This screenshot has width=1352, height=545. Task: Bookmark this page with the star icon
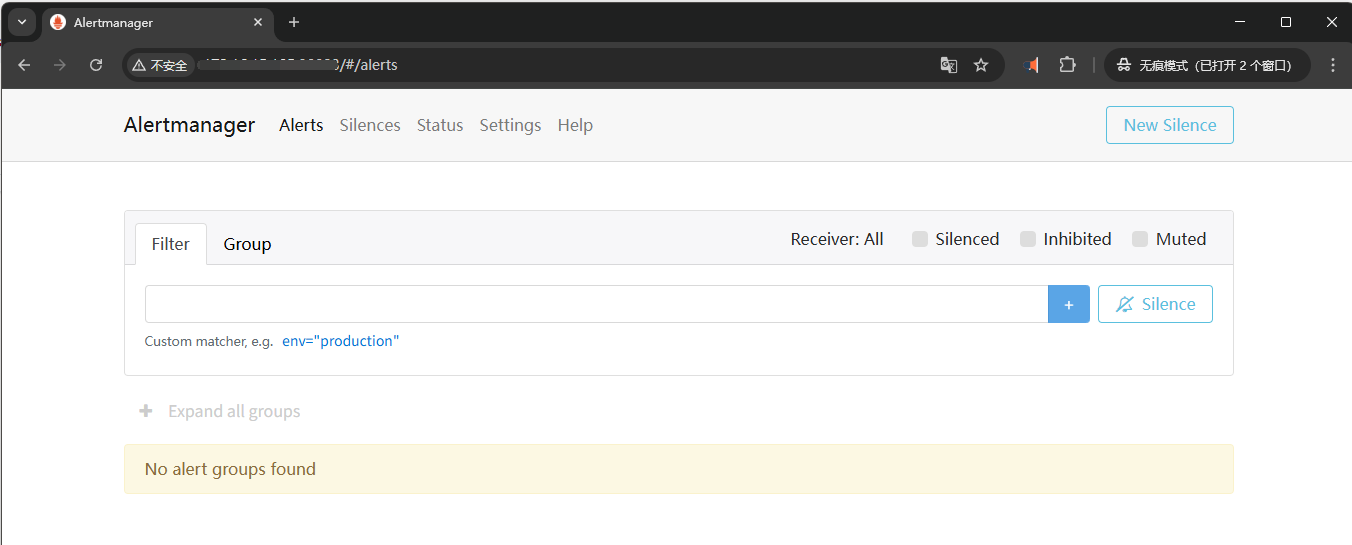click(981, 65)
